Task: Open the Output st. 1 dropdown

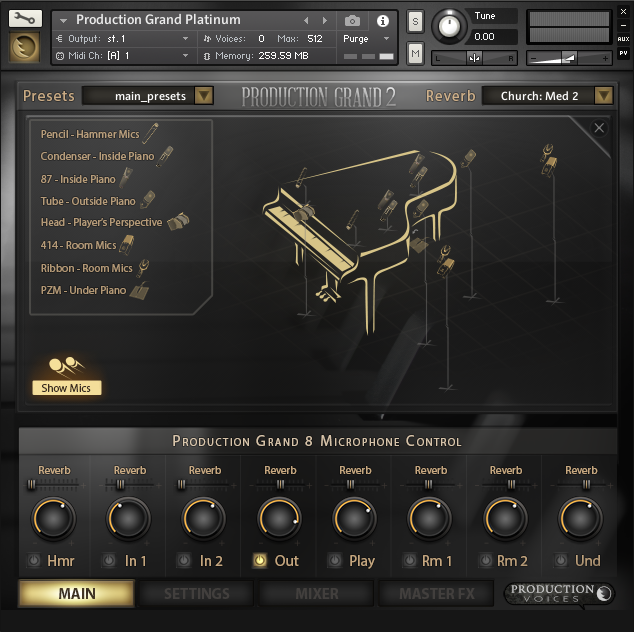Action: (x=127, y=39)
